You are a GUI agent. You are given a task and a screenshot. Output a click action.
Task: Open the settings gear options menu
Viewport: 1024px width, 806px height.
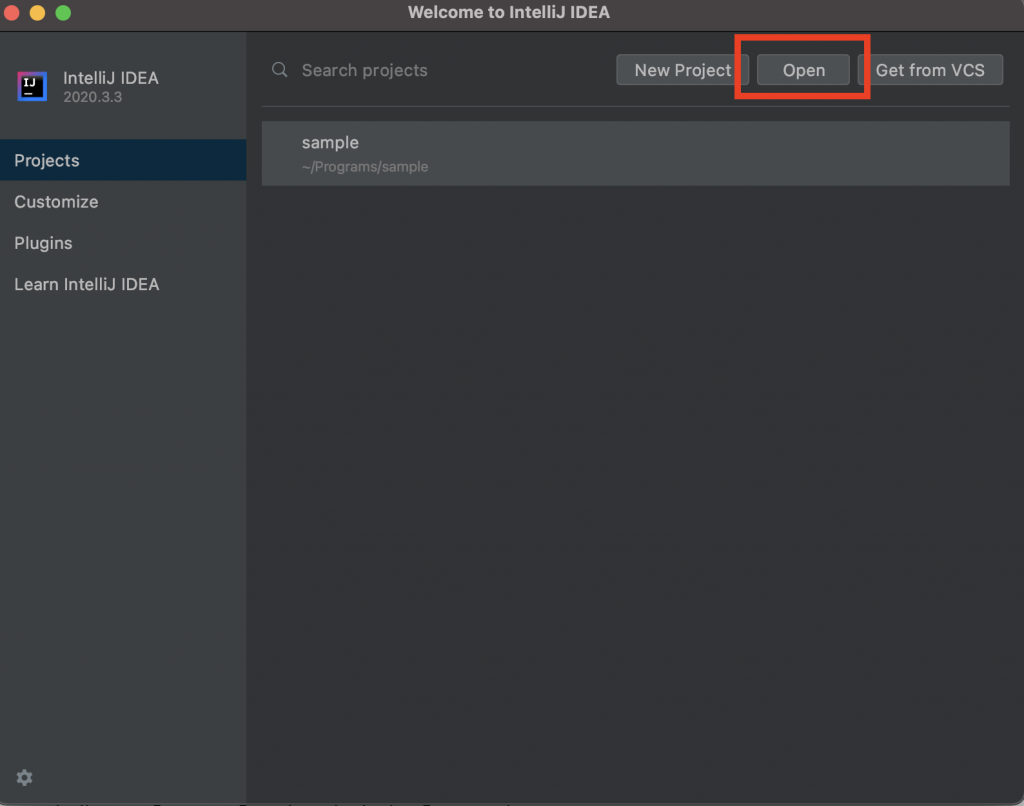coord(24,777)
